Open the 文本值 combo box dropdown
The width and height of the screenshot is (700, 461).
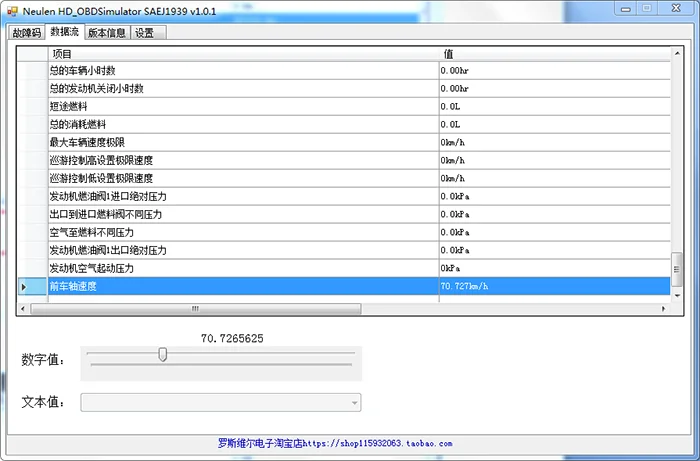pos(354,403)
